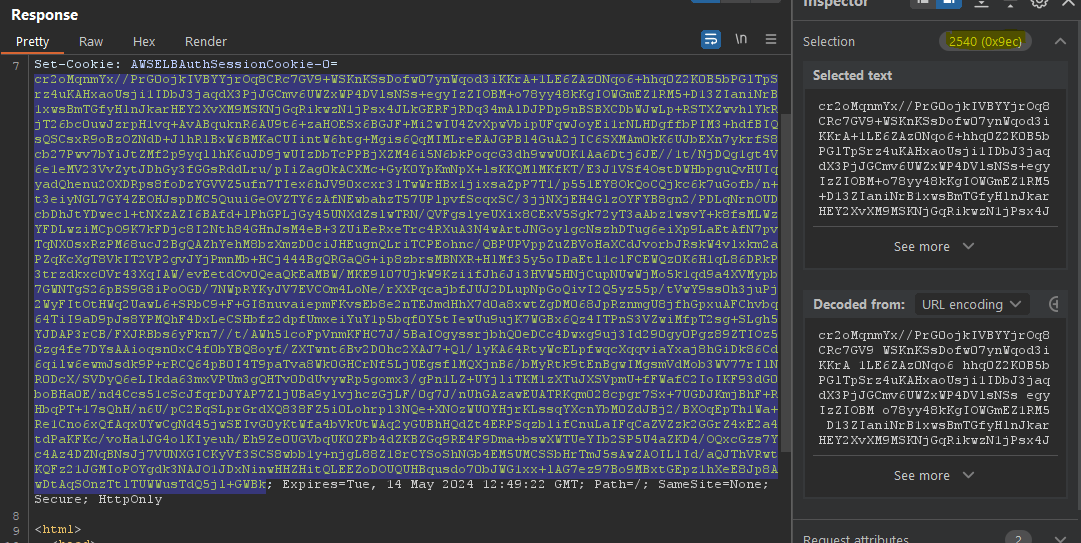Toggle word wrap in response view
This screenshot has width=1081, height=543.
711,39
